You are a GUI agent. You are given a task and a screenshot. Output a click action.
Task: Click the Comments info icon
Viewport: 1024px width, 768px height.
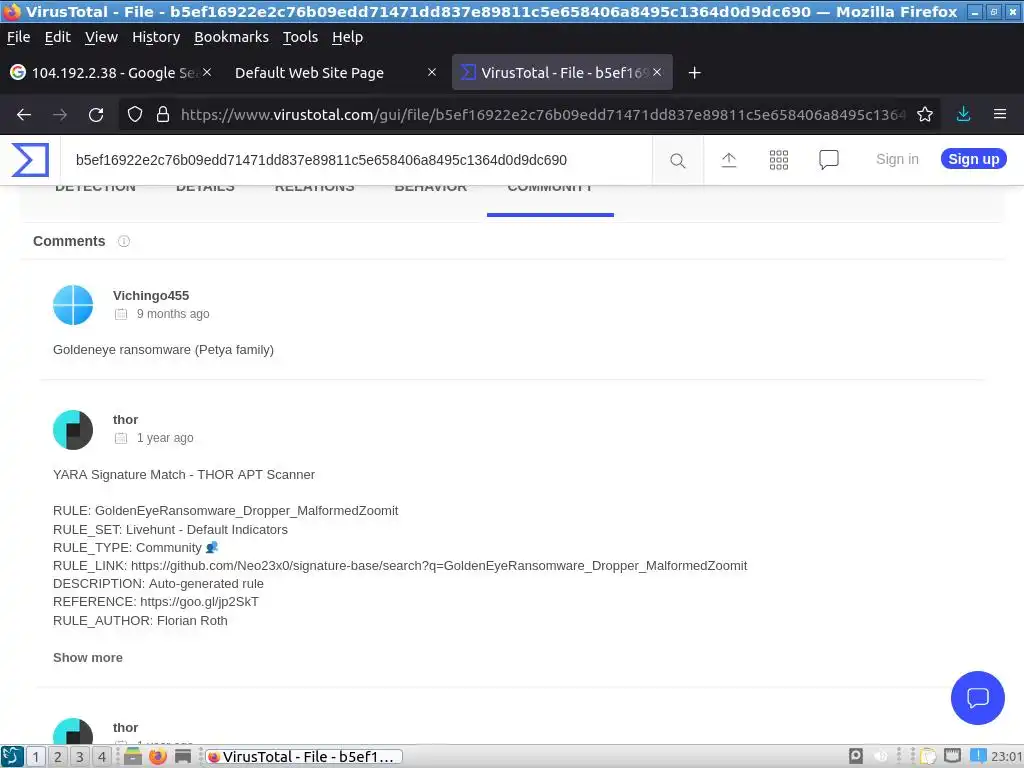(x=123, y=242)
